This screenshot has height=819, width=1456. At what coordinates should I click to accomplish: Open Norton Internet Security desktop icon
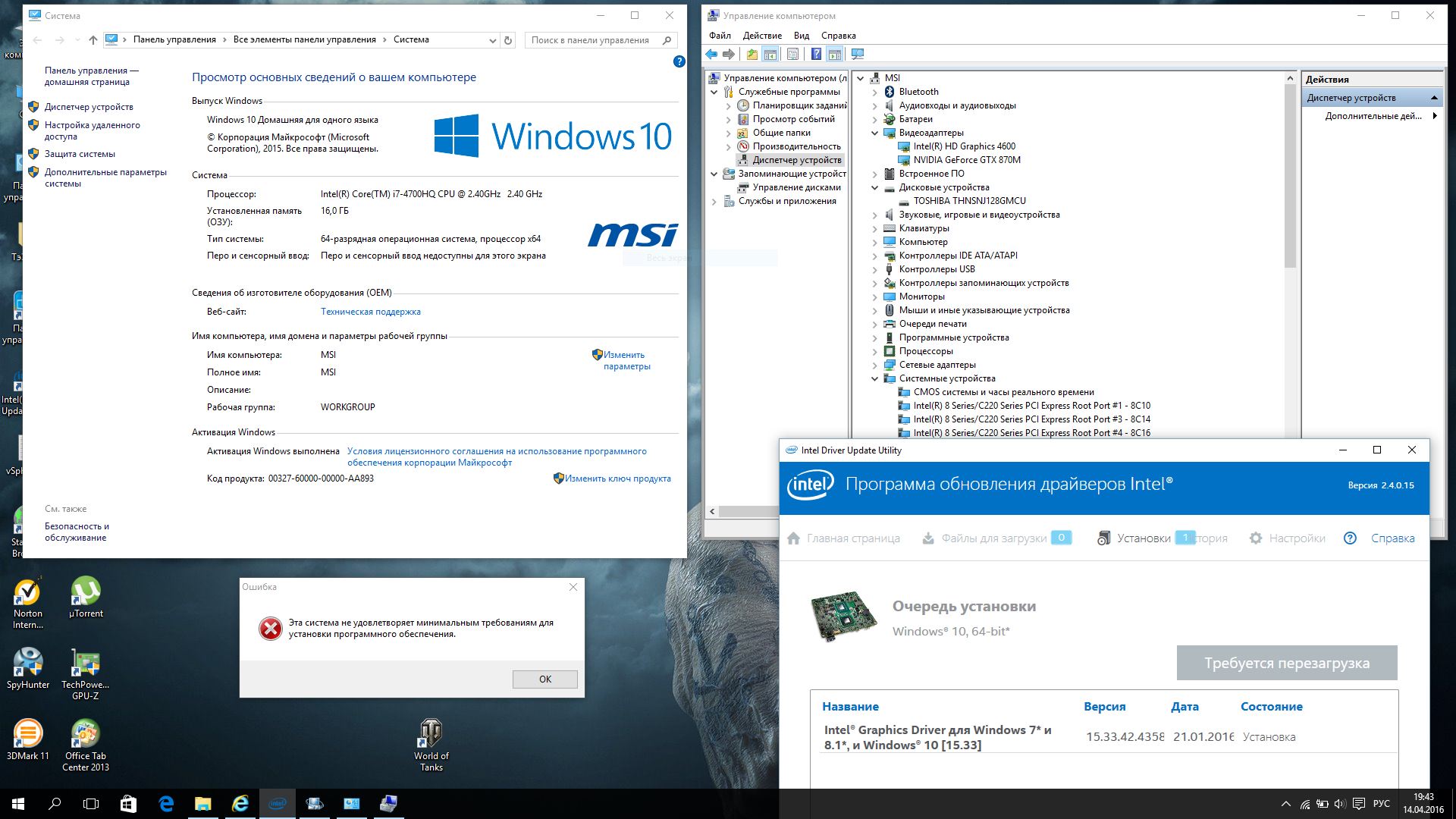[x=28, y=604]
